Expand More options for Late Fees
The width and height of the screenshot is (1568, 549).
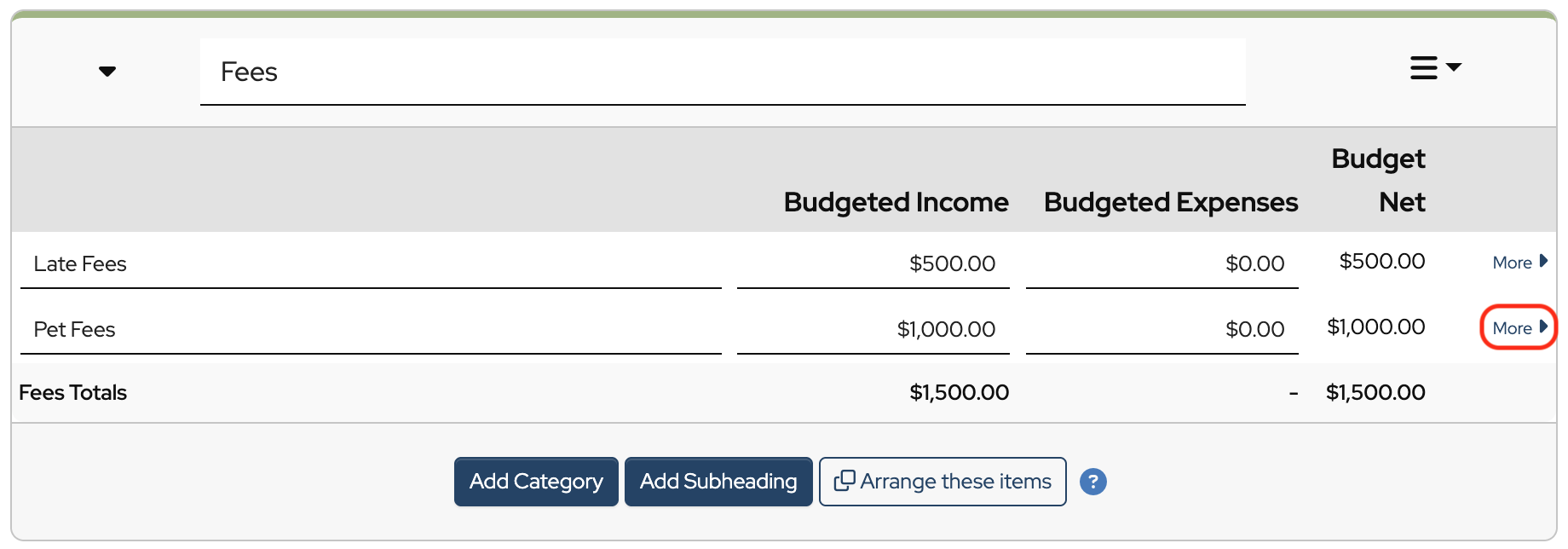pos(1519,263)
